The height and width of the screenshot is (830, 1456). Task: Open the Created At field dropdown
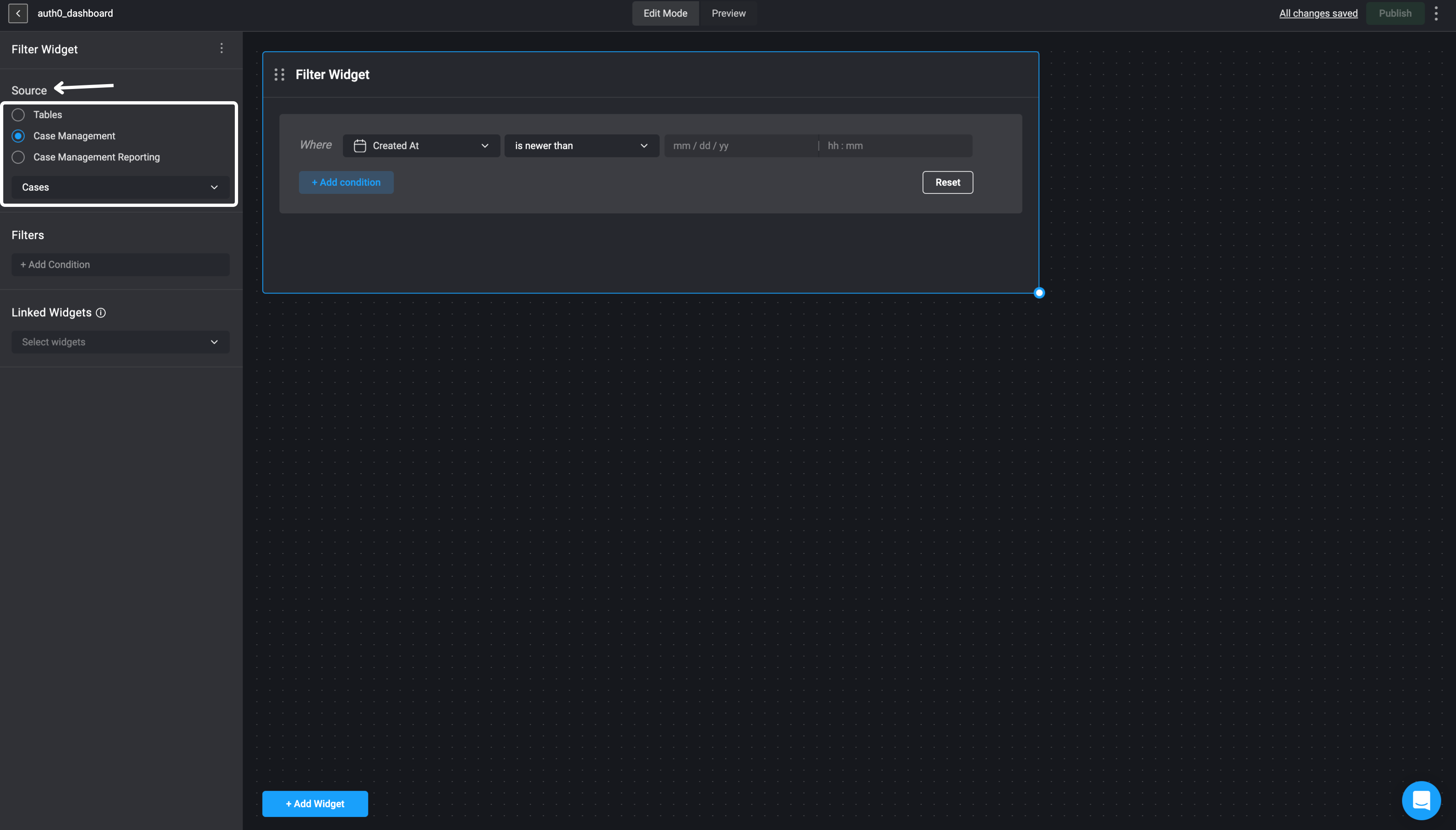point(422,146)
